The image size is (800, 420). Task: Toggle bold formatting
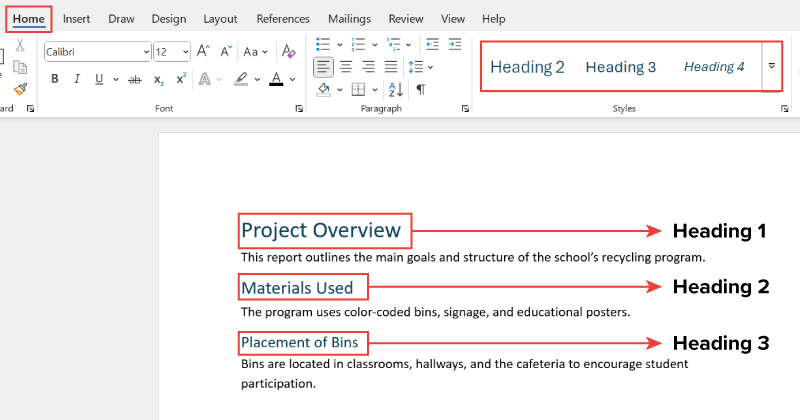click(55, 79)
